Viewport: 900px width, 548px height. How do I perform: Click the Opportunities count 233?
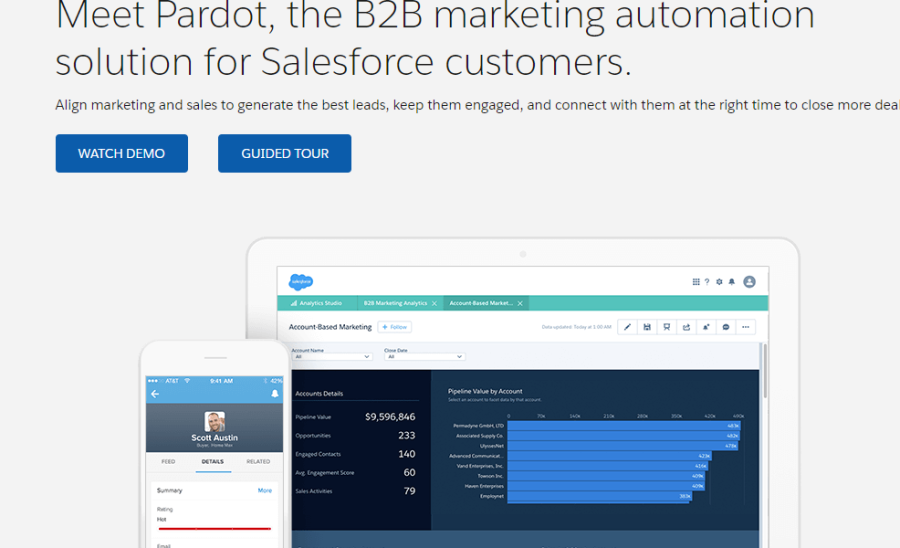pos(406,436)
